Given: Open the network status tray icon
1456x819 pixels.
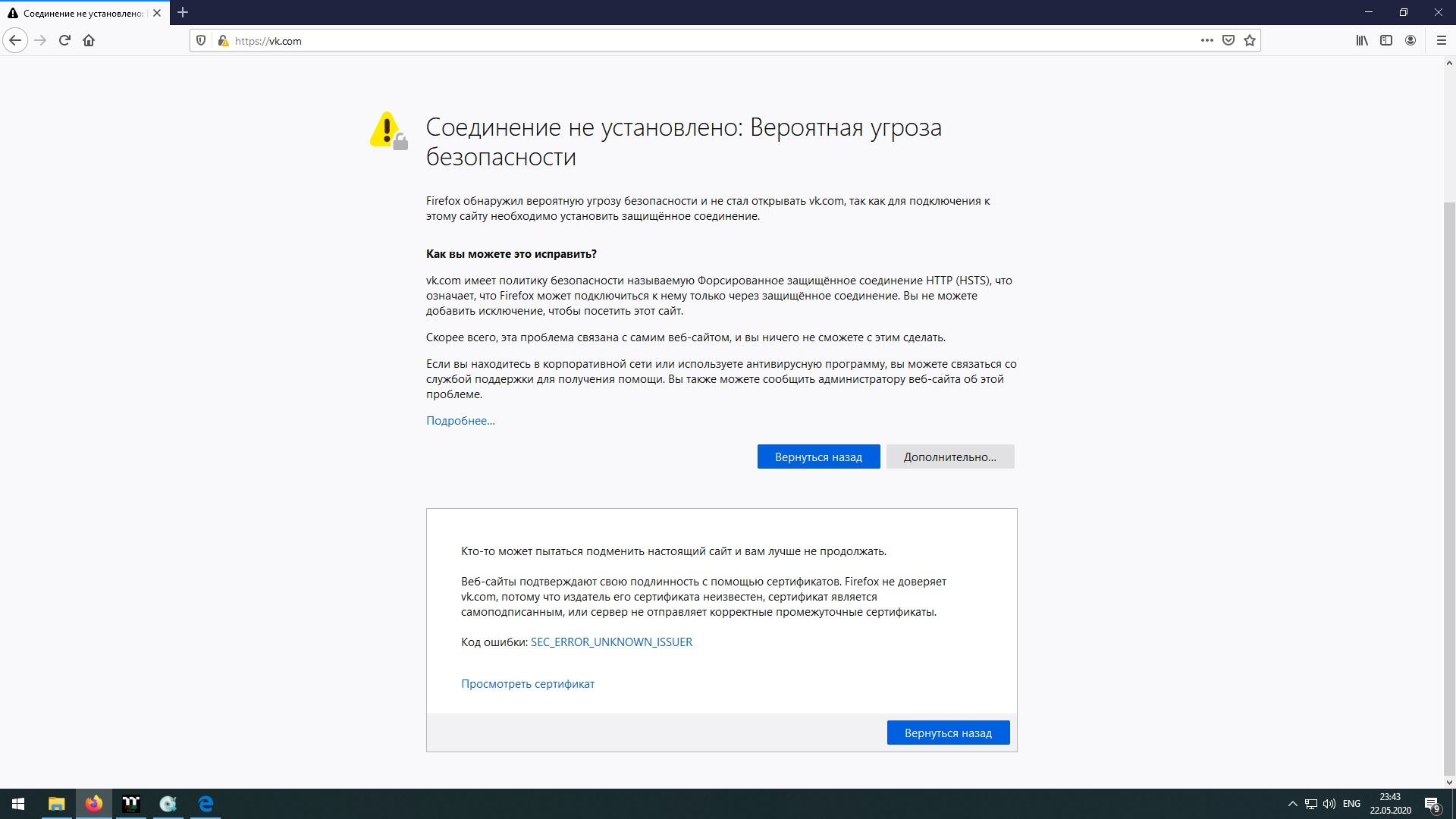Looking at the screenshot, I should (x=1311, y=804).
